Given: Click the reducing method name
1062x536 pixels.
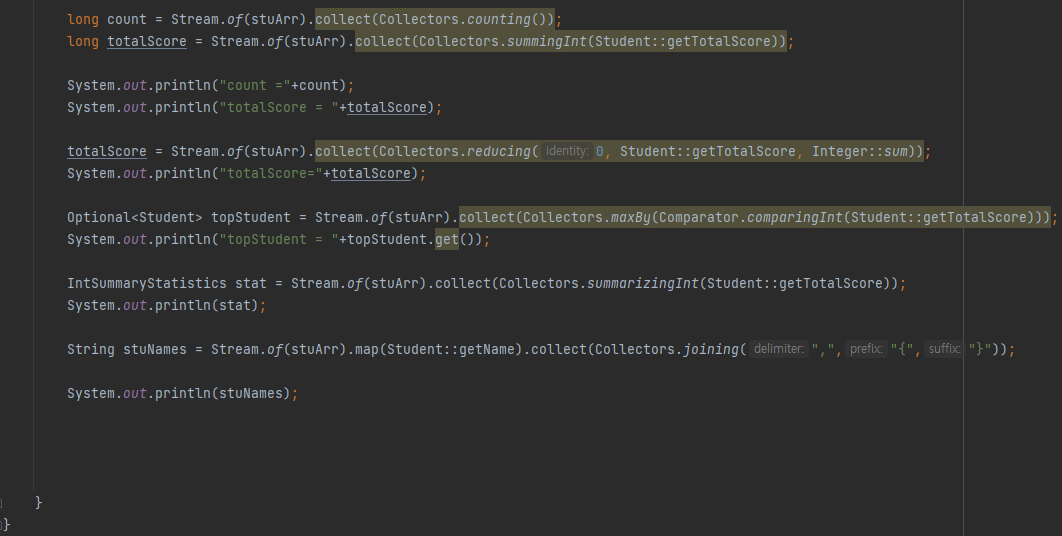Looking at the screenshot, I should click(x=498, y=151).
